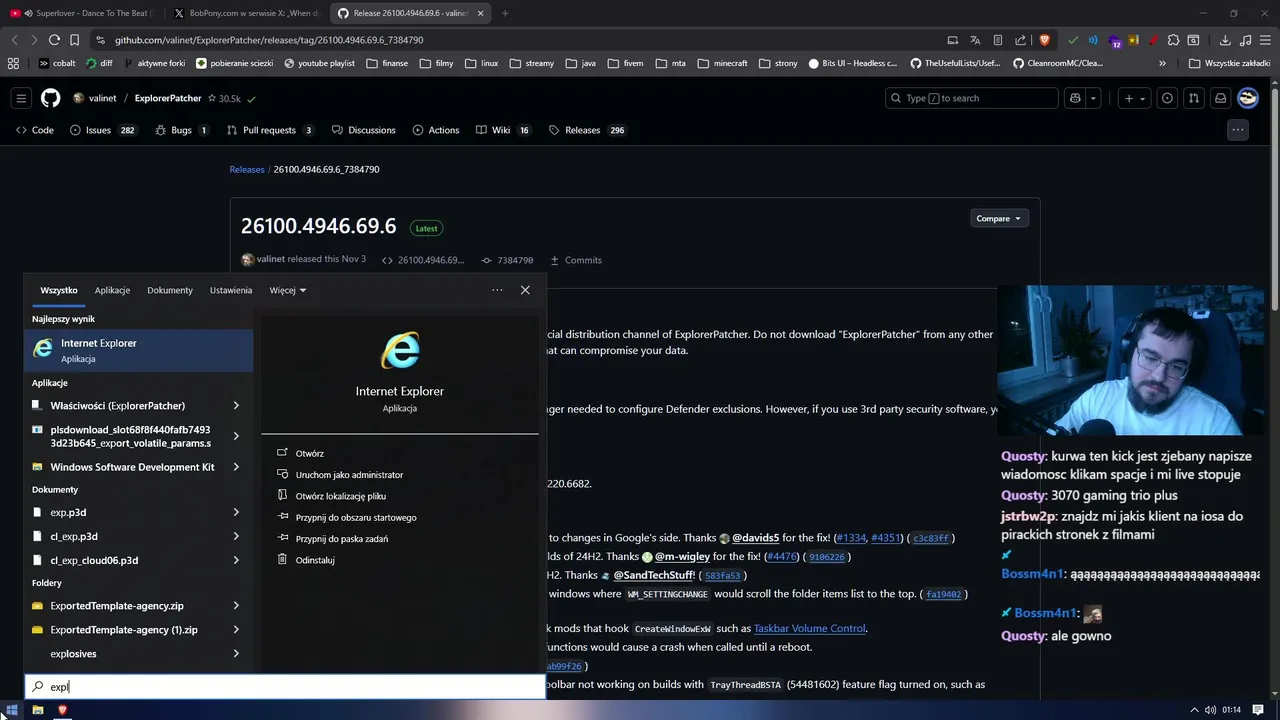Image resolution: width=1280 pixels, height=720 pixels.
Task: Open File Explorer from taskbar
Action: [37, 710]
